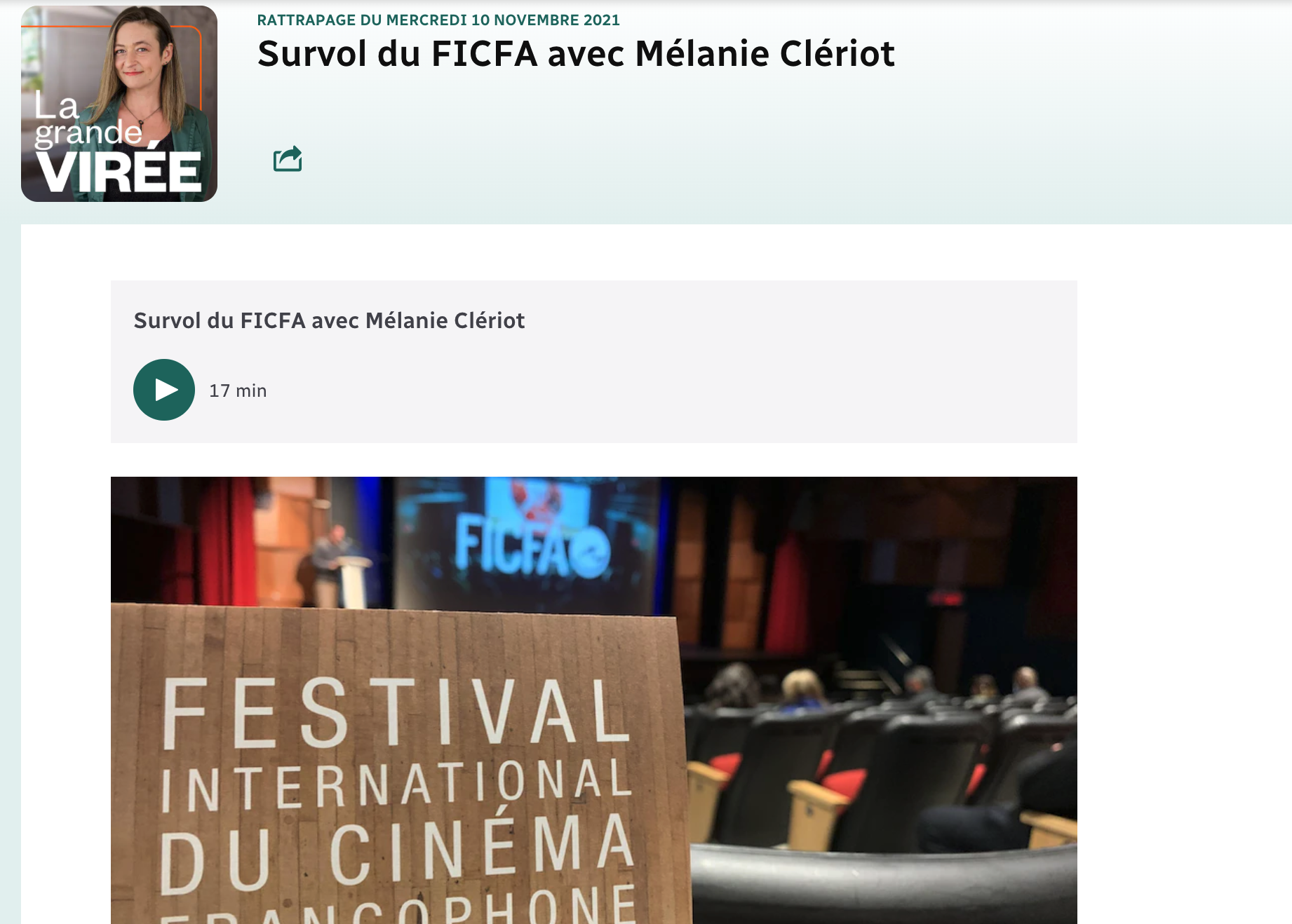Click the FESTIVAL word on the cardboard sign
Image resolution: width=1292 pixels, height=924 pixels.
(x=396, y=712)
